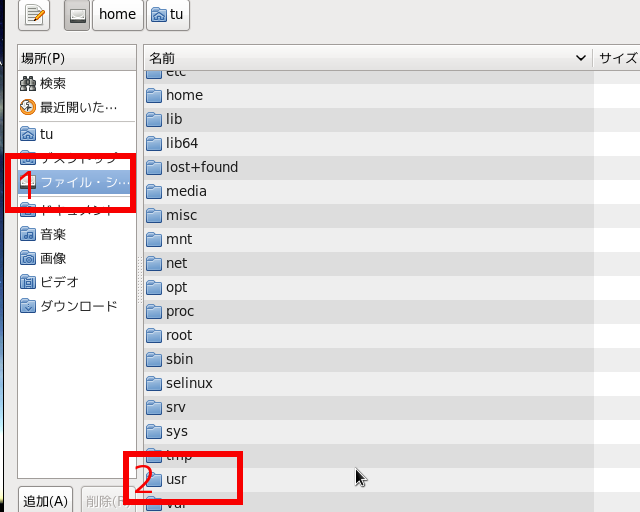Select the usr folder in the list
The image size is (640, 512).
[176, 480]
